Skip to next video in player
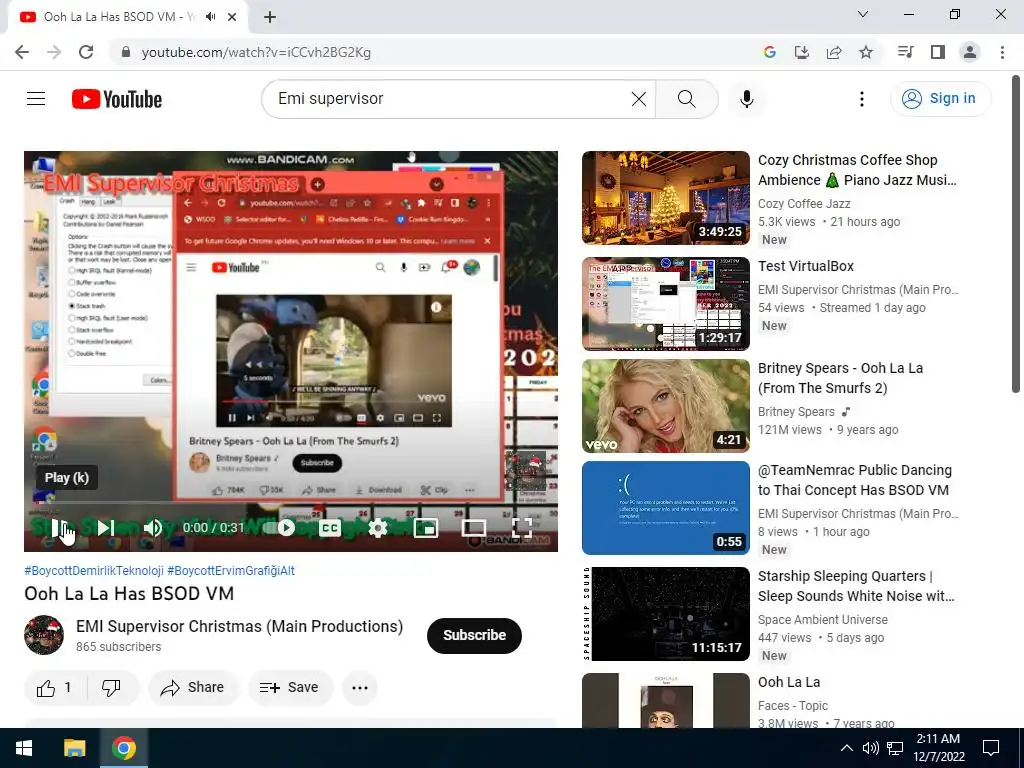 (105, 528)
